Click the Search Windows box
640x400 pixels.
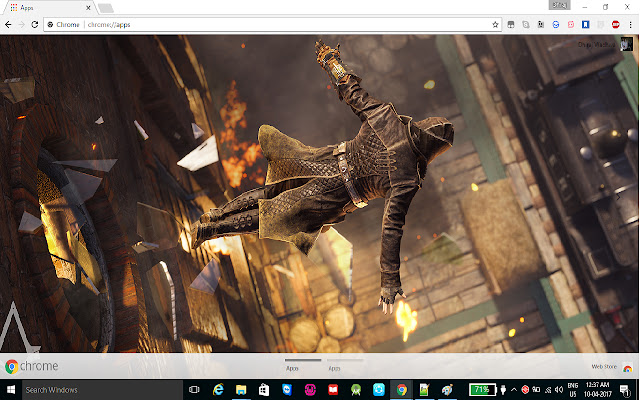click(102, 390)
